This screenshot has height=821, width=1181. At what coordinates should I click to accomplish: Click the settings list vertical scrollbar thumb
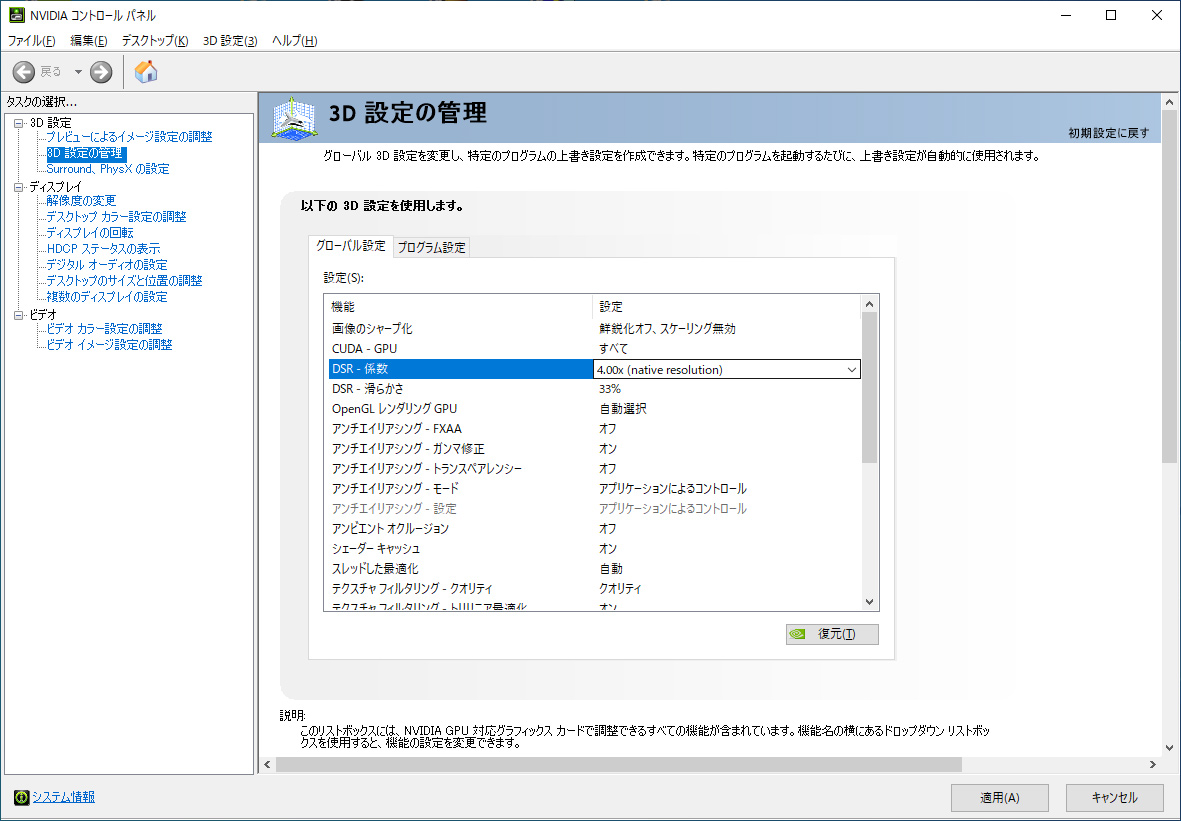tap(869, 387)
